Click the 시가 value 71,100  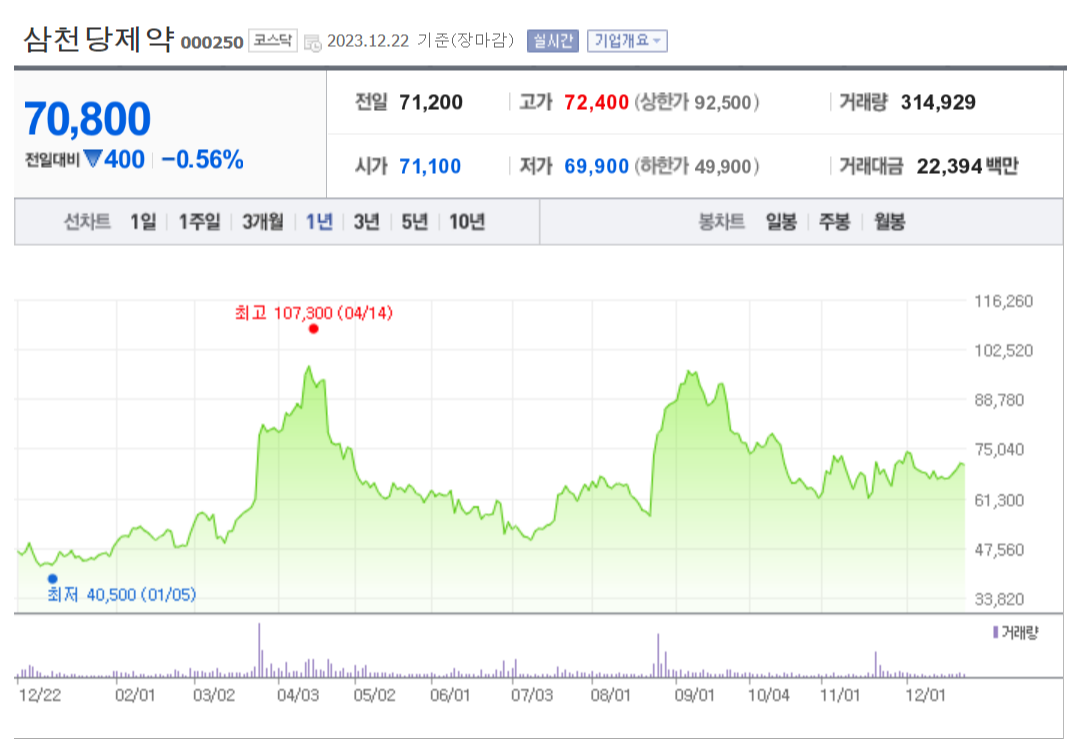(430, 166)
